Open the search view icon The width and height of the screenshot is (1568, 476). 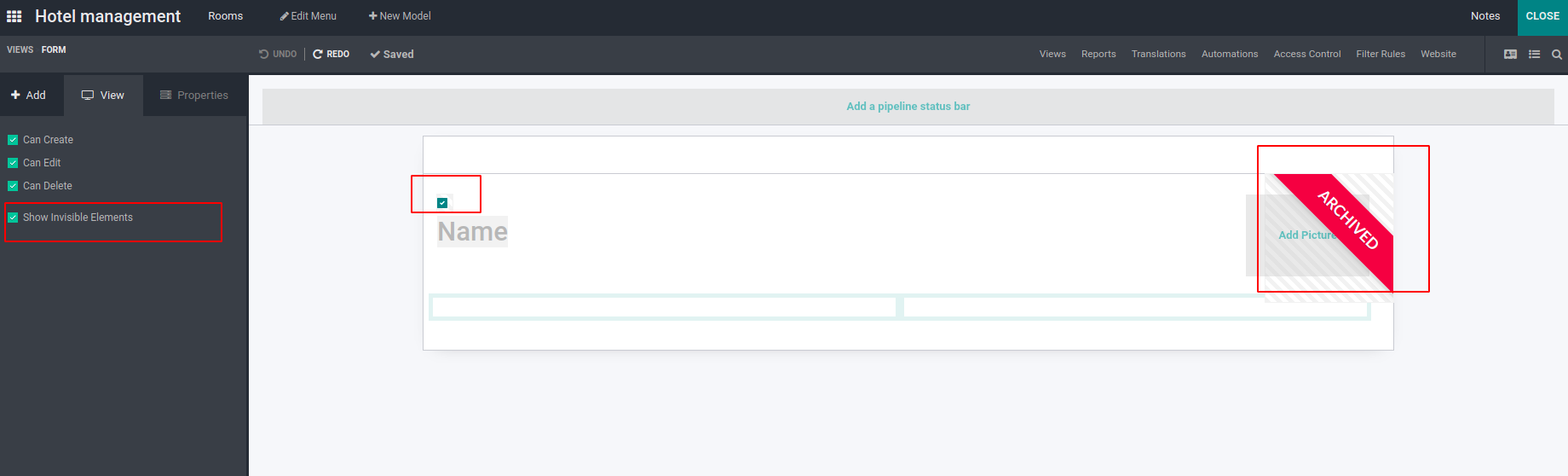coord(1557,54)
